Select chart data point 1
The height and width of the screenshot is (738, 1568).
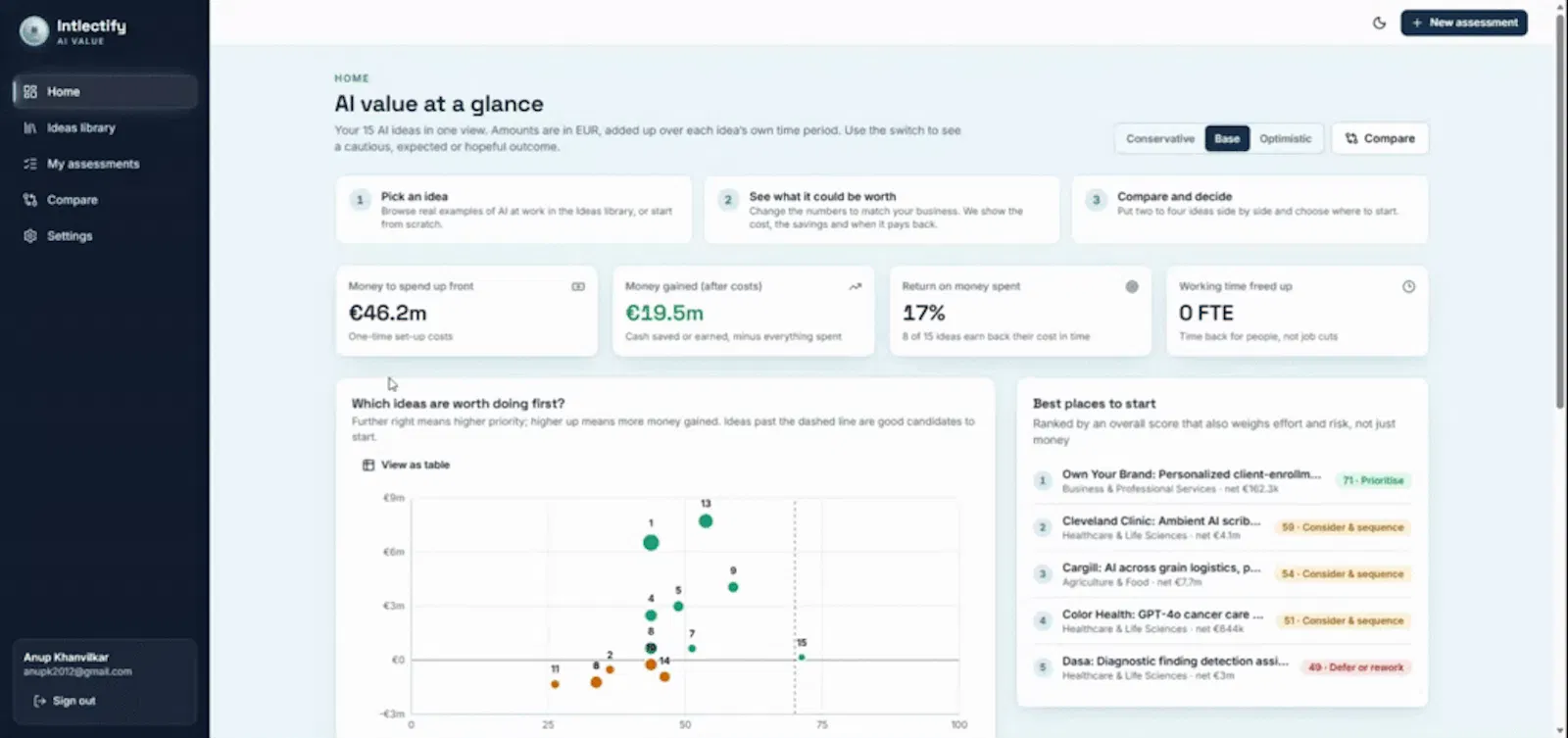tap(651, 543)
